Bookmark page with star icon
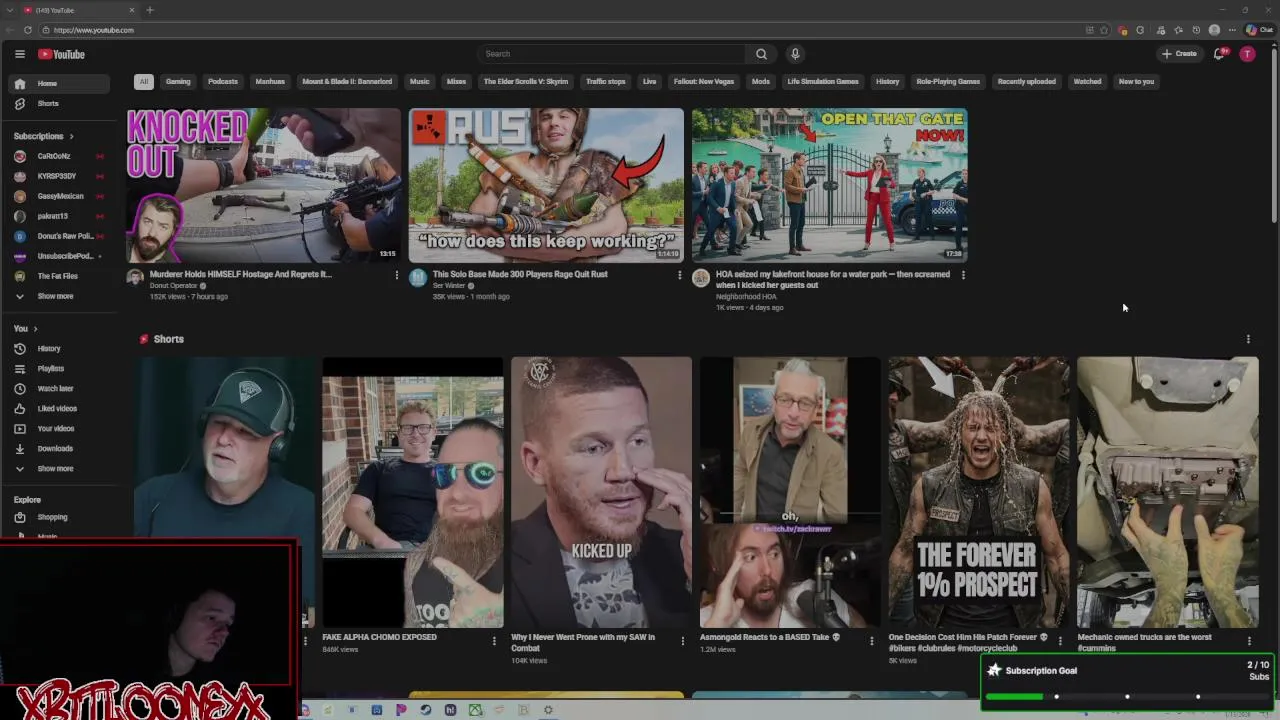The height and width of the screenshot is (720, 1280). pyautogui.click(x=1104, y=30)
